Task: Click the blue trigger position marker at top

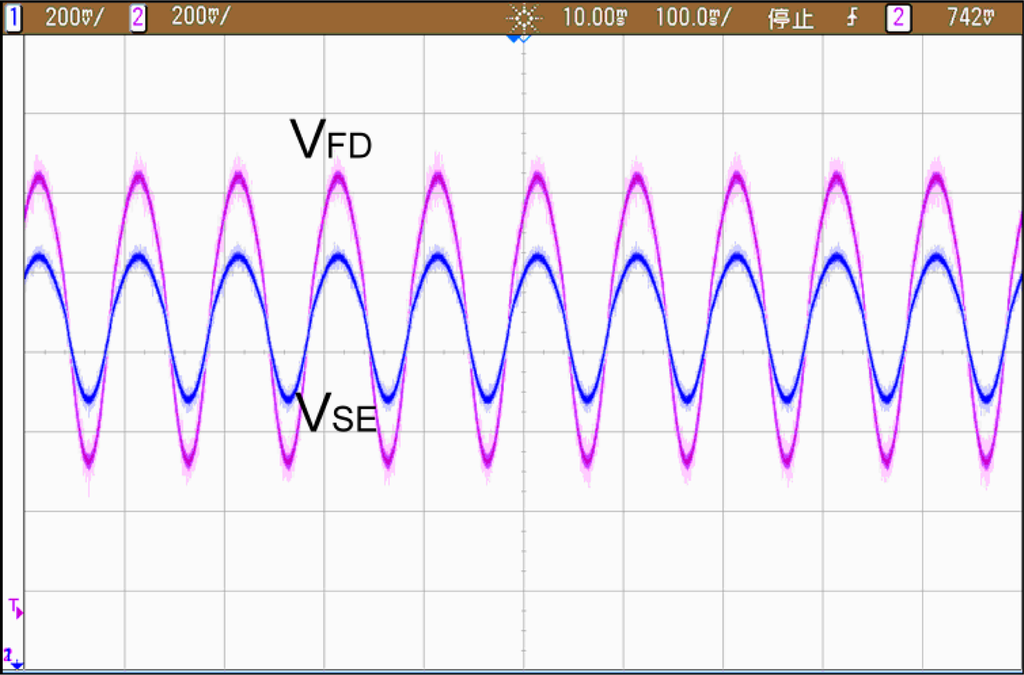Action: coord(516,39)
